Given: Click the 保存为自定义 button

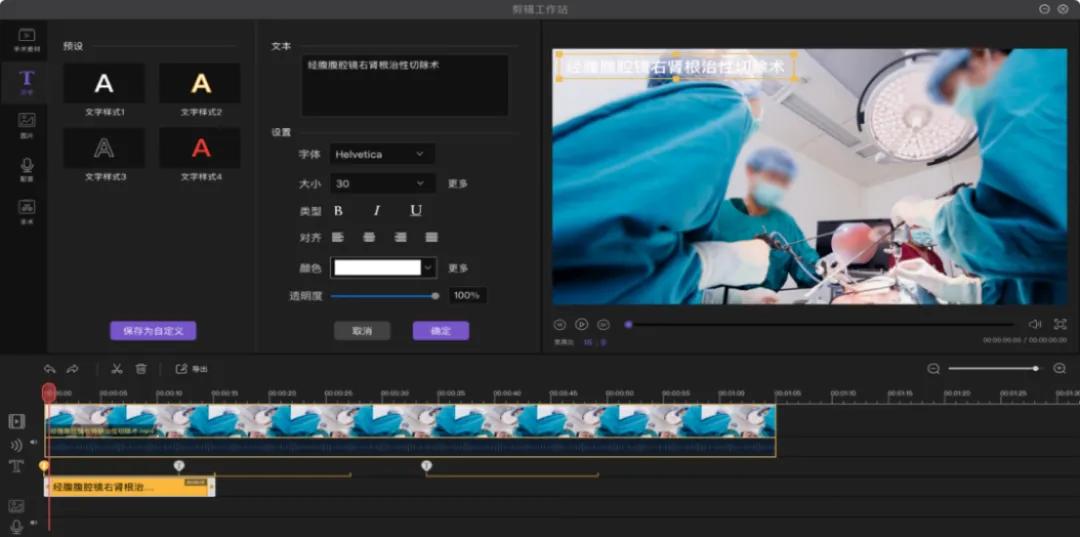Looking at the screenshot, I should pos(153,330).
